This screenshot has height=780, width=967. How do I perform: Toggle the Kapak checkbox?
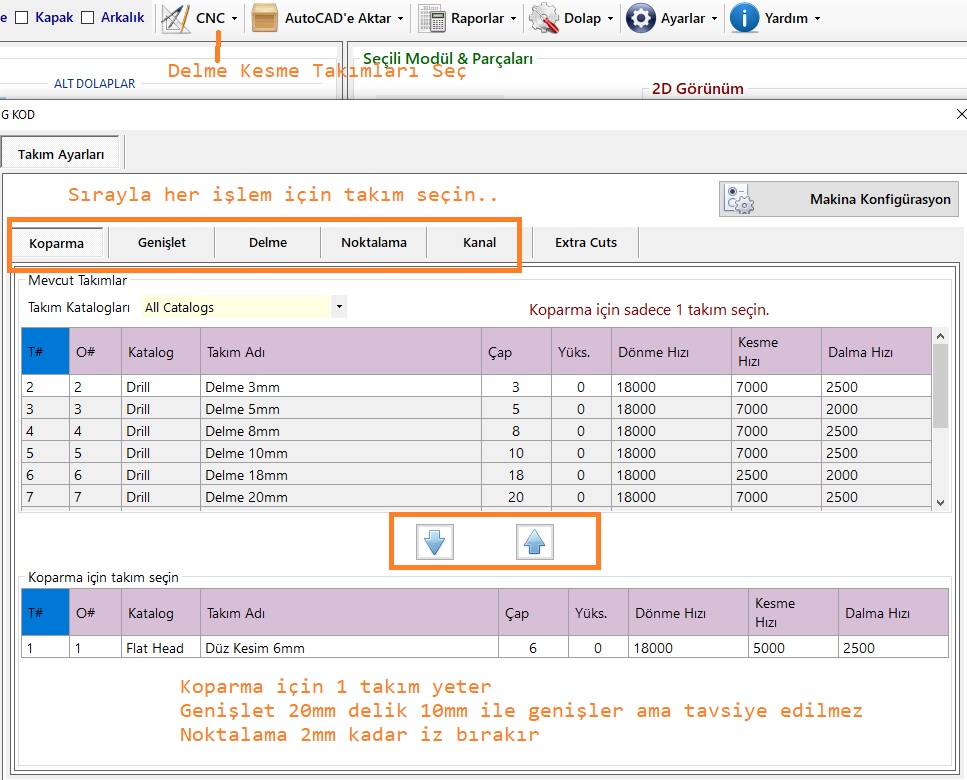[23, 18]
